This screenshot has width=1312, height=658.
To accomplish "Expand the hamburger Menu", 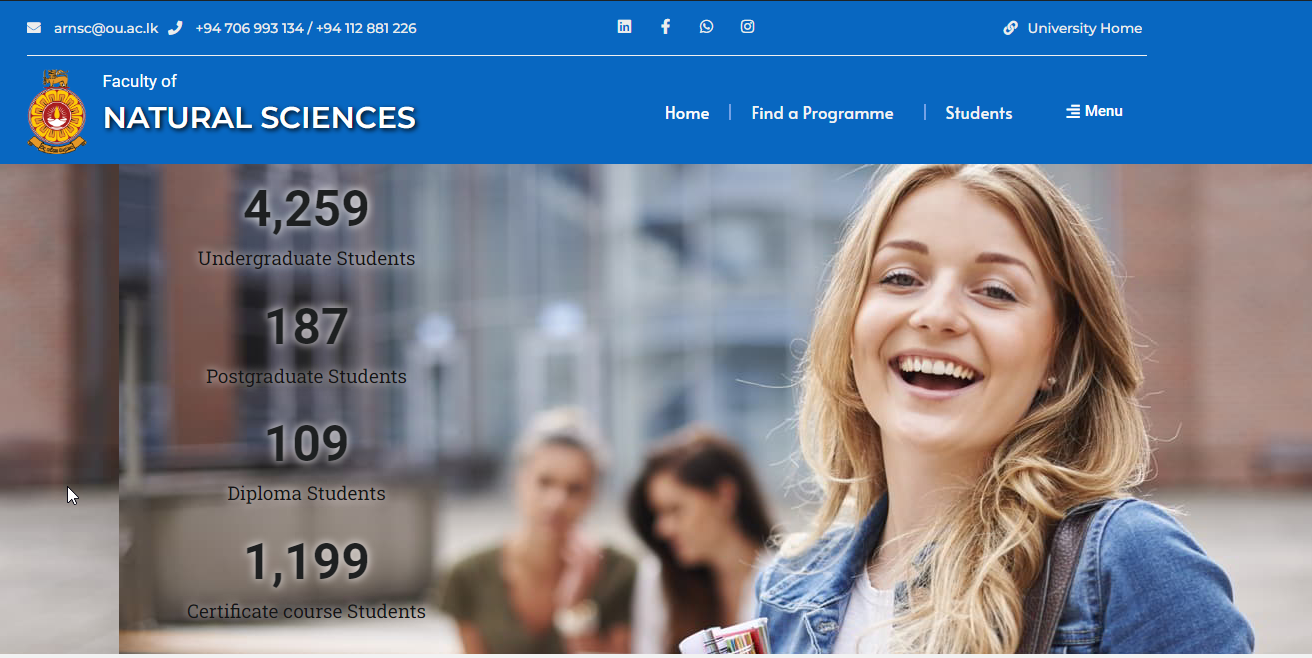I will [1094, 111].
